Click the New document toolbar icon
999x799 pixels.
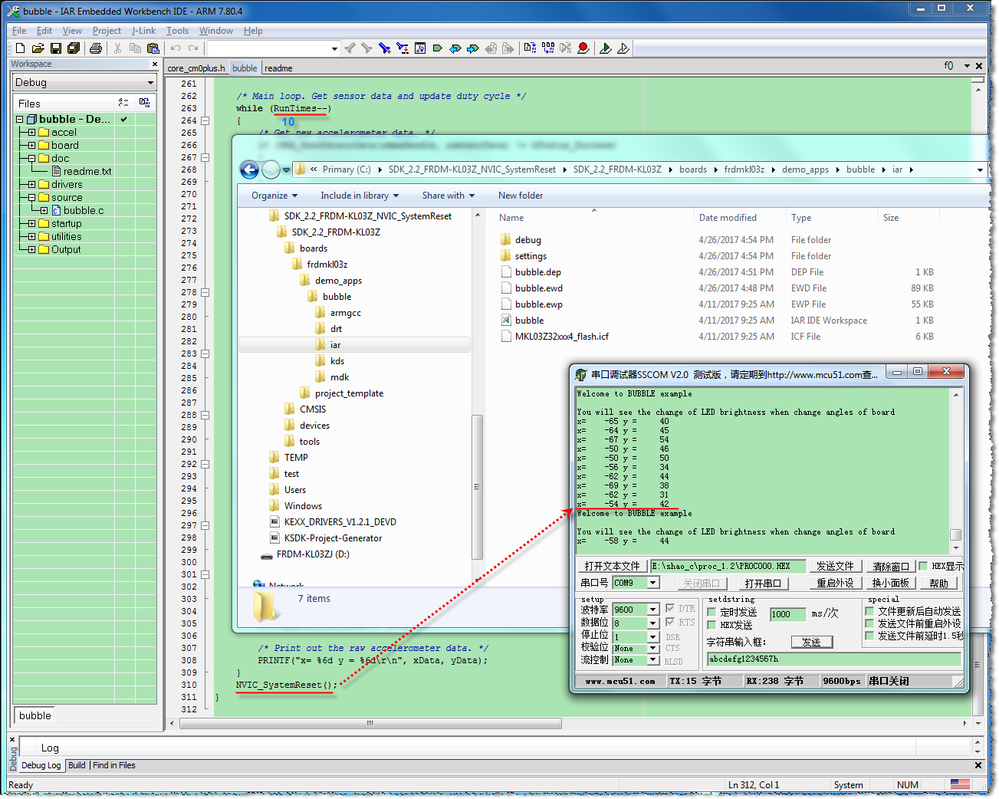click(20, 48)
